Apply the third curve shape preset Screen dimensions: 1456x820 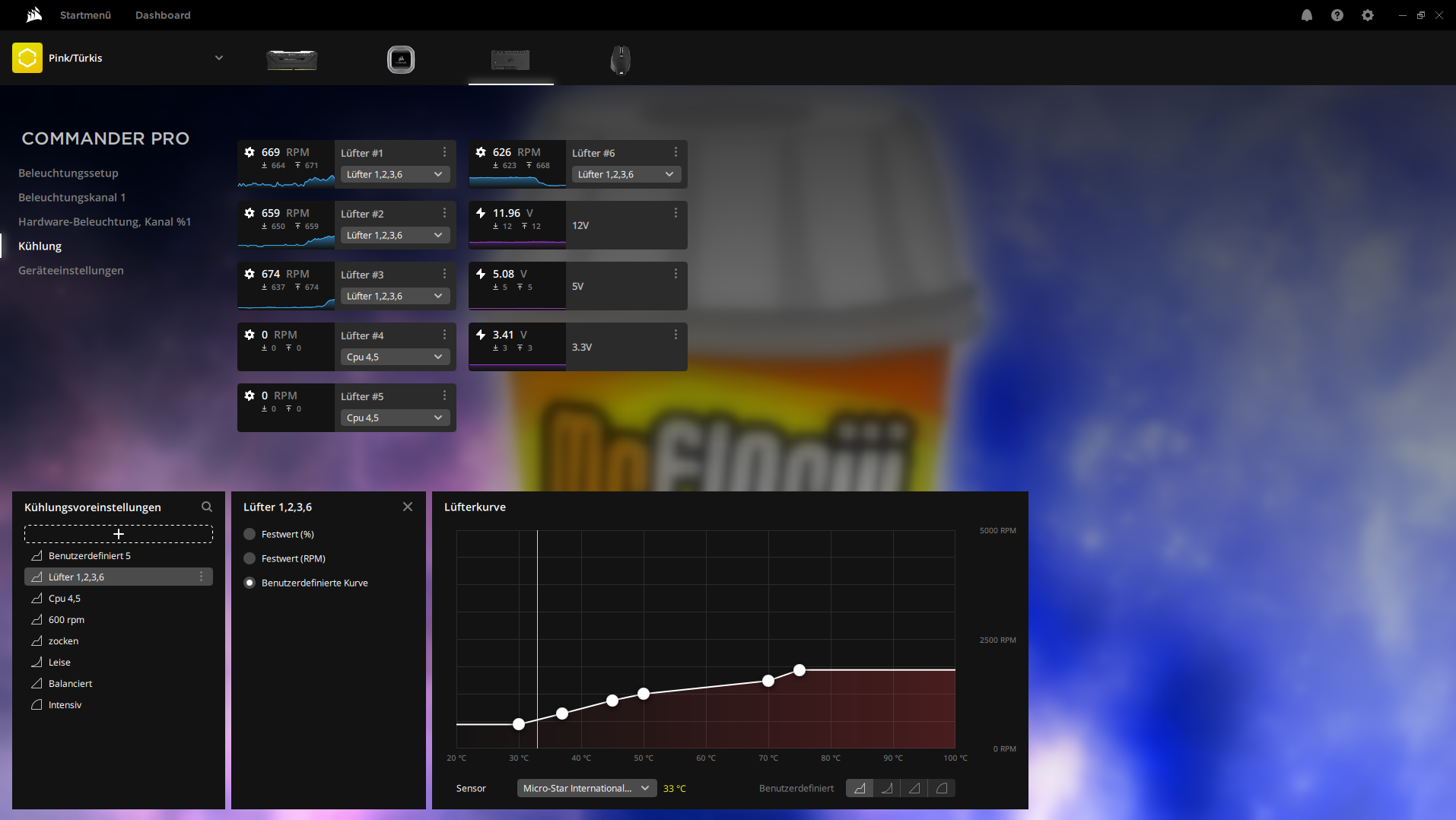click(x=914, y=788)
